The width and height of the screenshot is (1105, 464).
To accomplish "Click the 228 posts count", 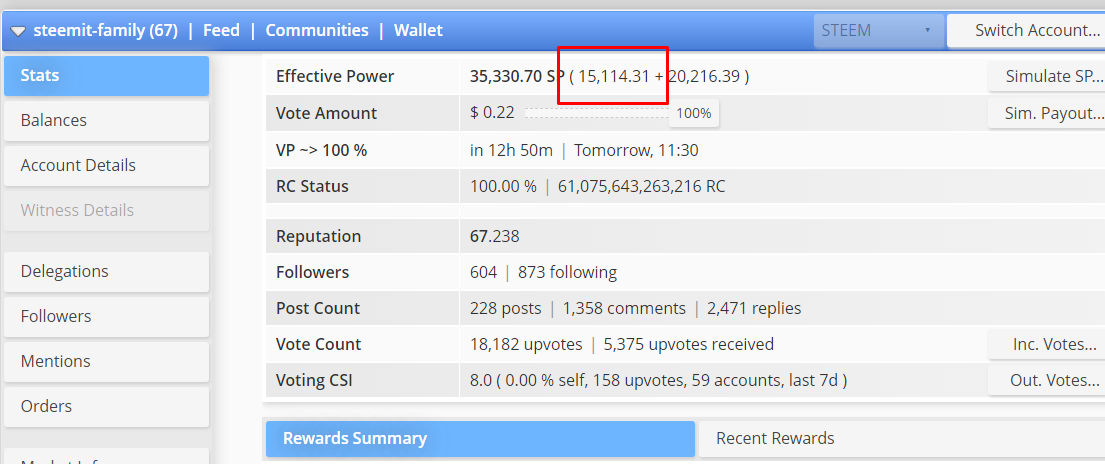I will 505,308.
